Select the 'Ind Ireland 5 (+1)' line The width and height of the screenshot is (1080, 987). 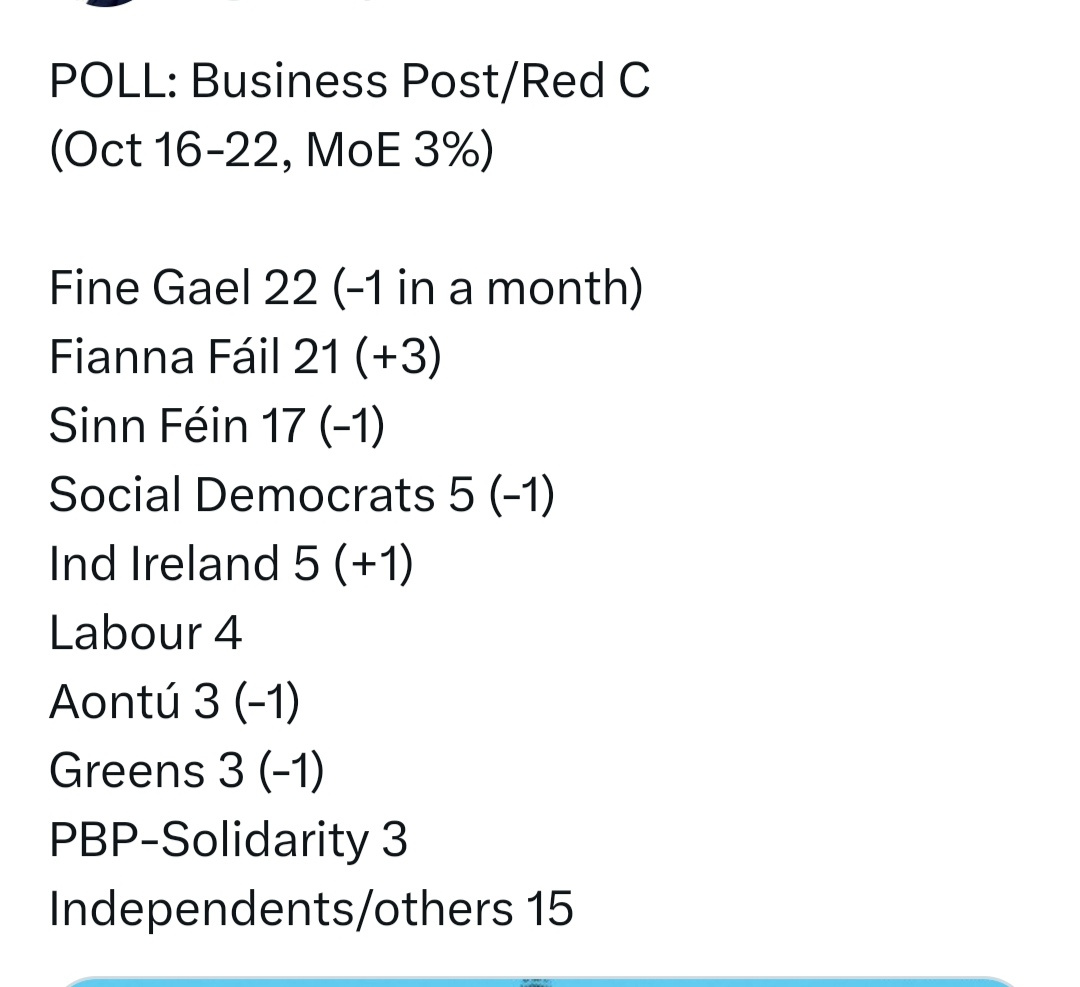coord(231,563)
